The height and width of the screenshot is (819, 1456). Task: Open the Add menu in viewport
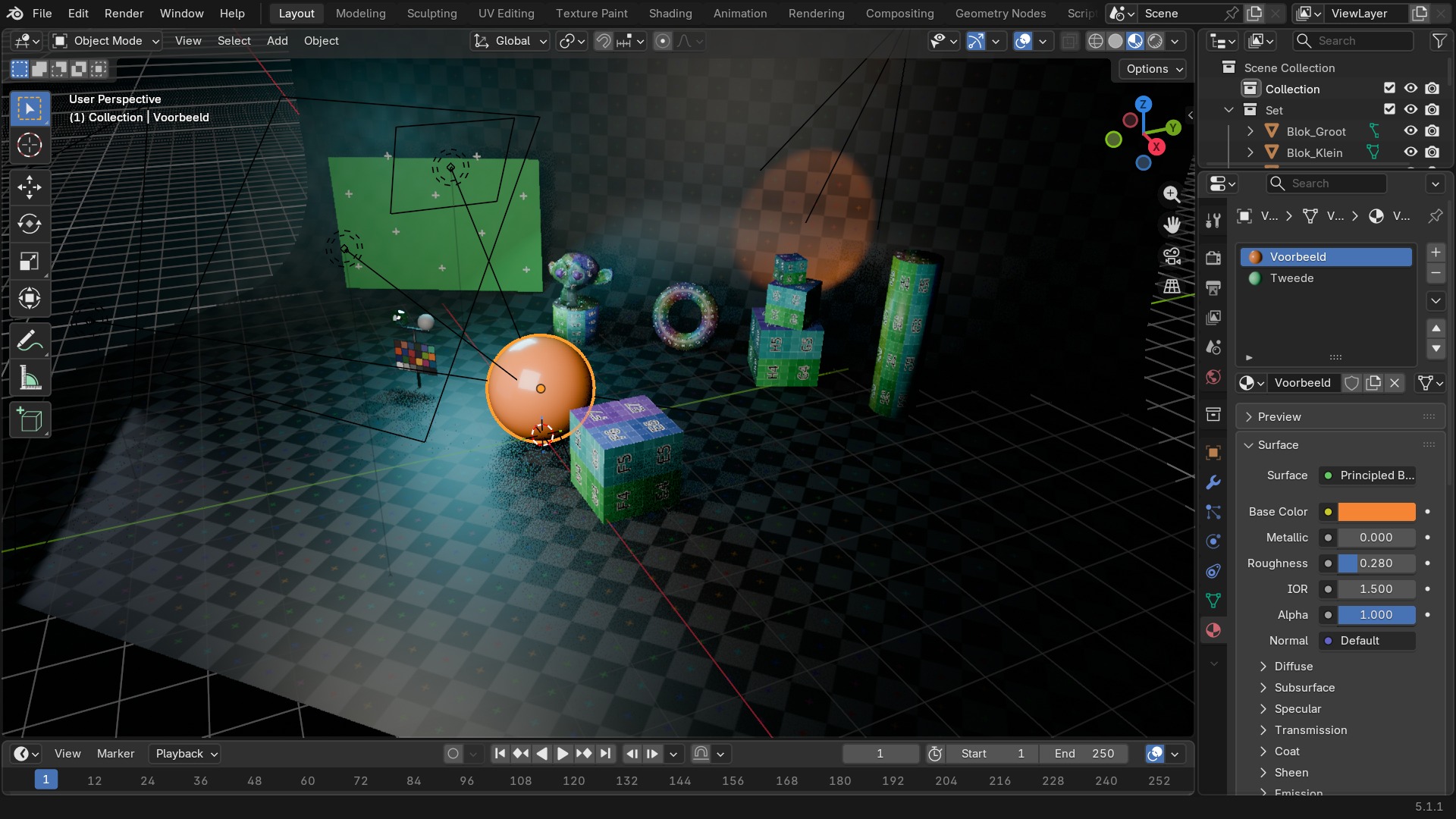pos(277,41)
